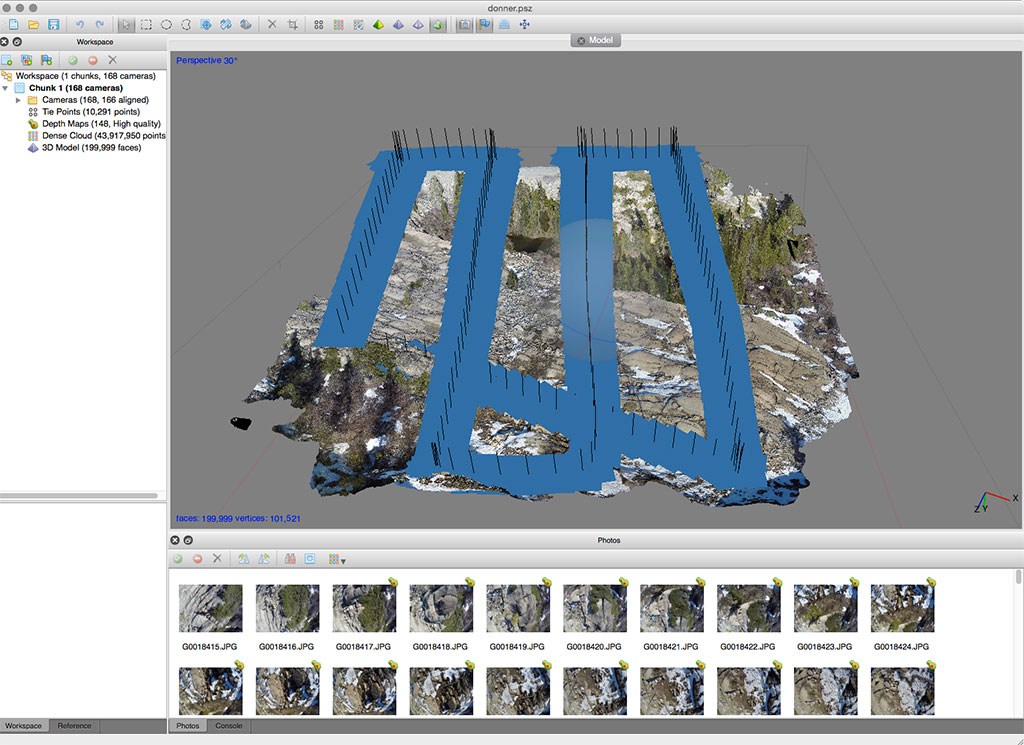Toggle the Show Markers flag button
1024x745 pixels.
(x=485, y=24)
